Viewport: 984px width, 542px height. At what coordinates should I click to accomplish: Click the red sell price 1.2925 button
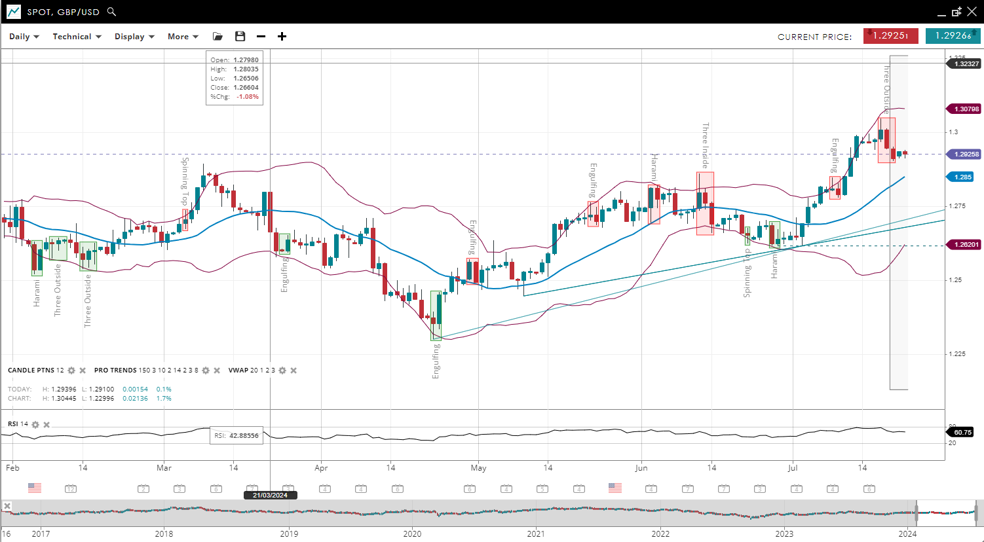click(890, 36)
